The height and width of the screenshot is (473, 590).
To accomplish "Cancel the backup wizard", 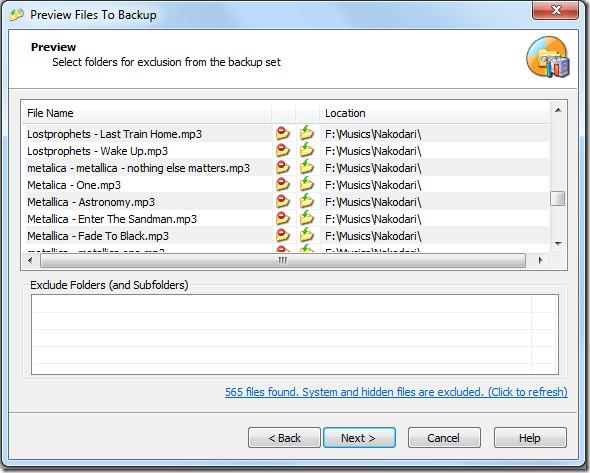I will click(x=444, y=438).
